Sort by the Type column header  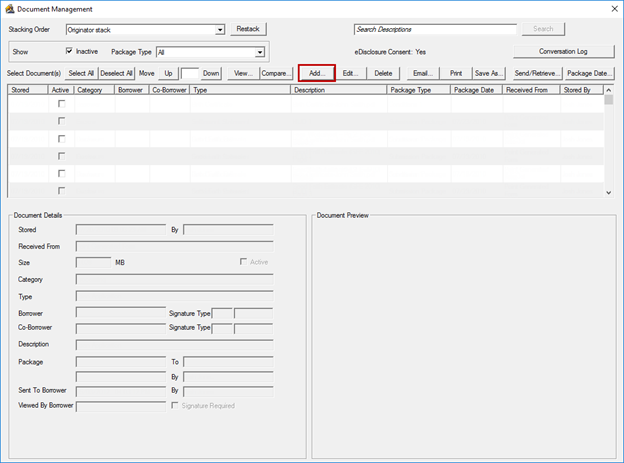[240, 90]
